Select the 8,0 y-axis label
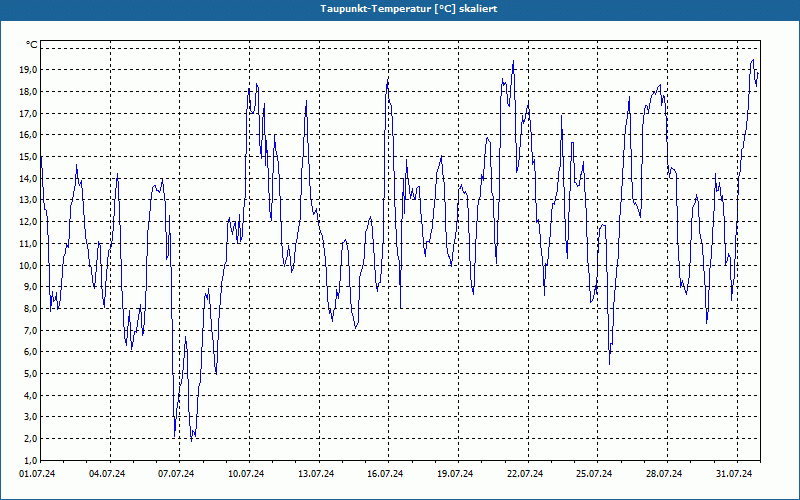The image size is (800, 500). click(x=31, y=309)
